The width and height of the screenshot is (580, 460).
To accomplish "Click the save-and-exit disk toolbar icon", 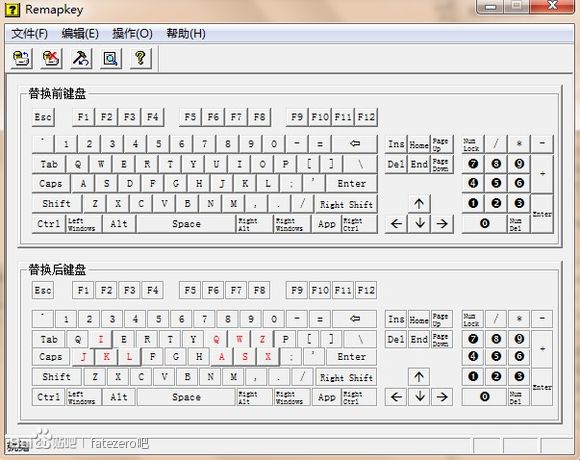I will (21, 58).
